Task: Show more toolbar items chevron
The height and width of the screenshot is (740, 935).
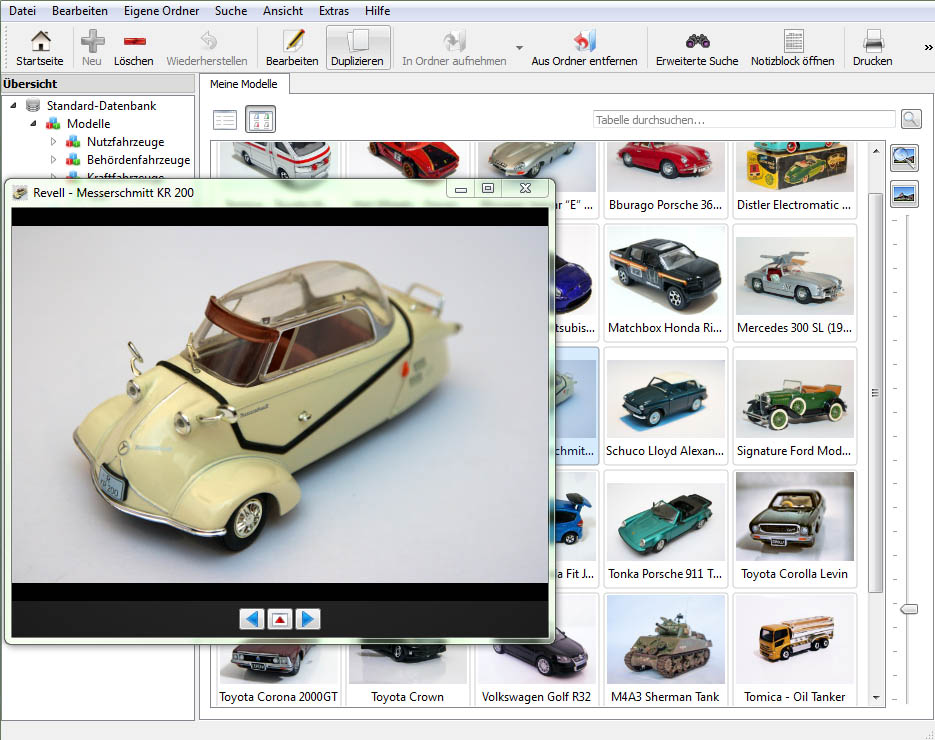Action: coord(928,47)
